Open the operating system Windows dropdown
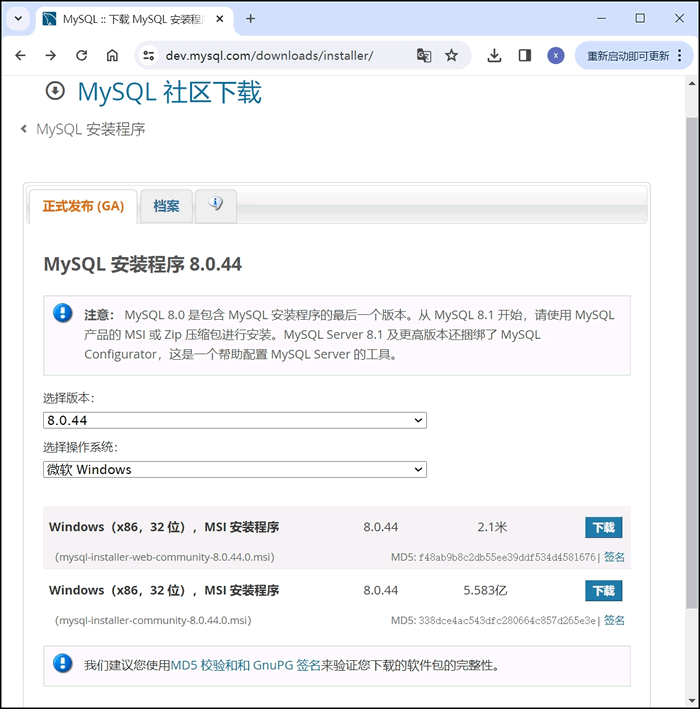The width and height of the screenshot is (700, 709). click(235, 469)
